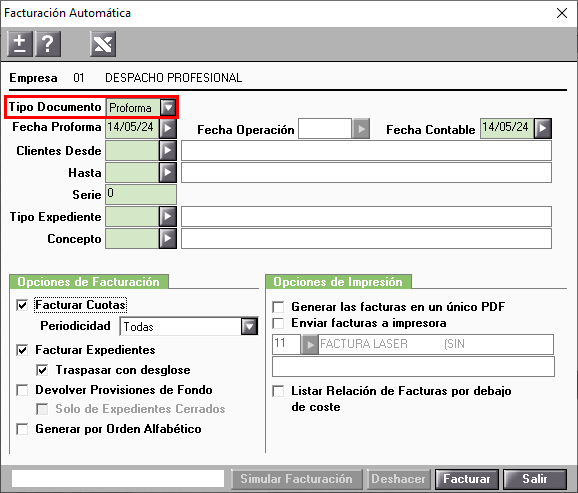Click the Concepto code field

click(132, 239)
